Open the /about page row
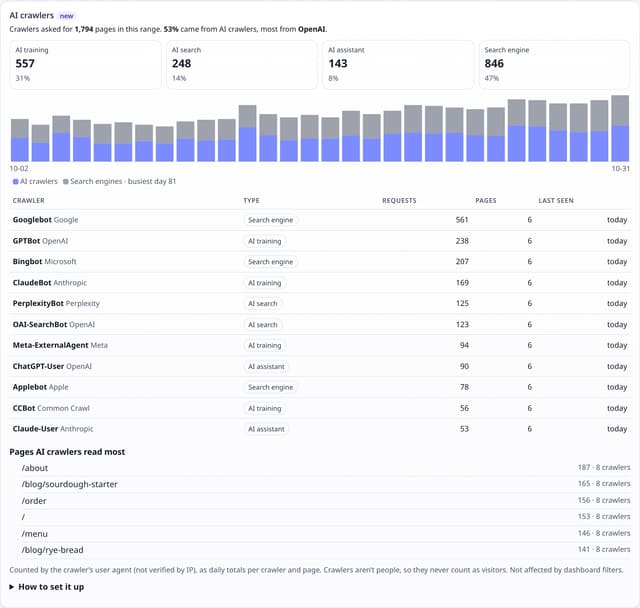 [x=320, y=468]
